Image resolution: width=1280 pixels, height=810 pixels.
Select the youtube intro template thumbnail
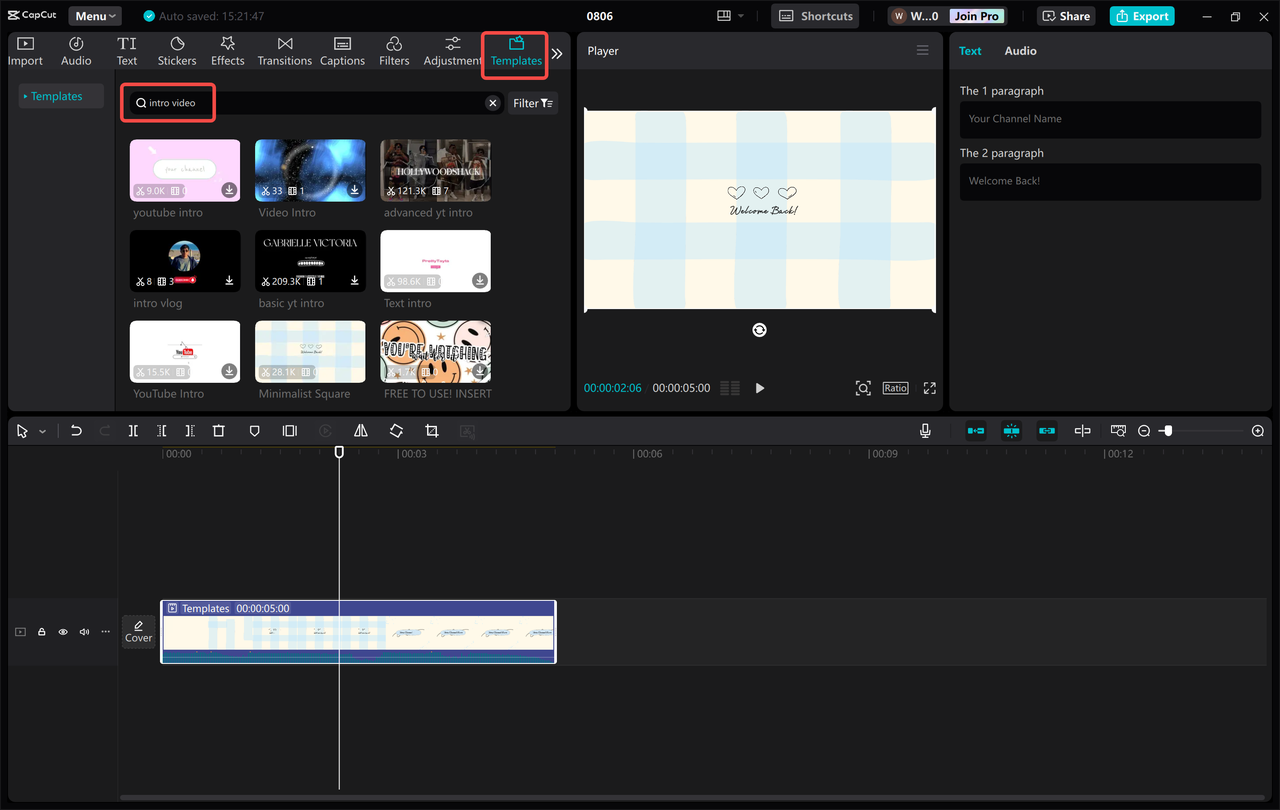point(184,170)
